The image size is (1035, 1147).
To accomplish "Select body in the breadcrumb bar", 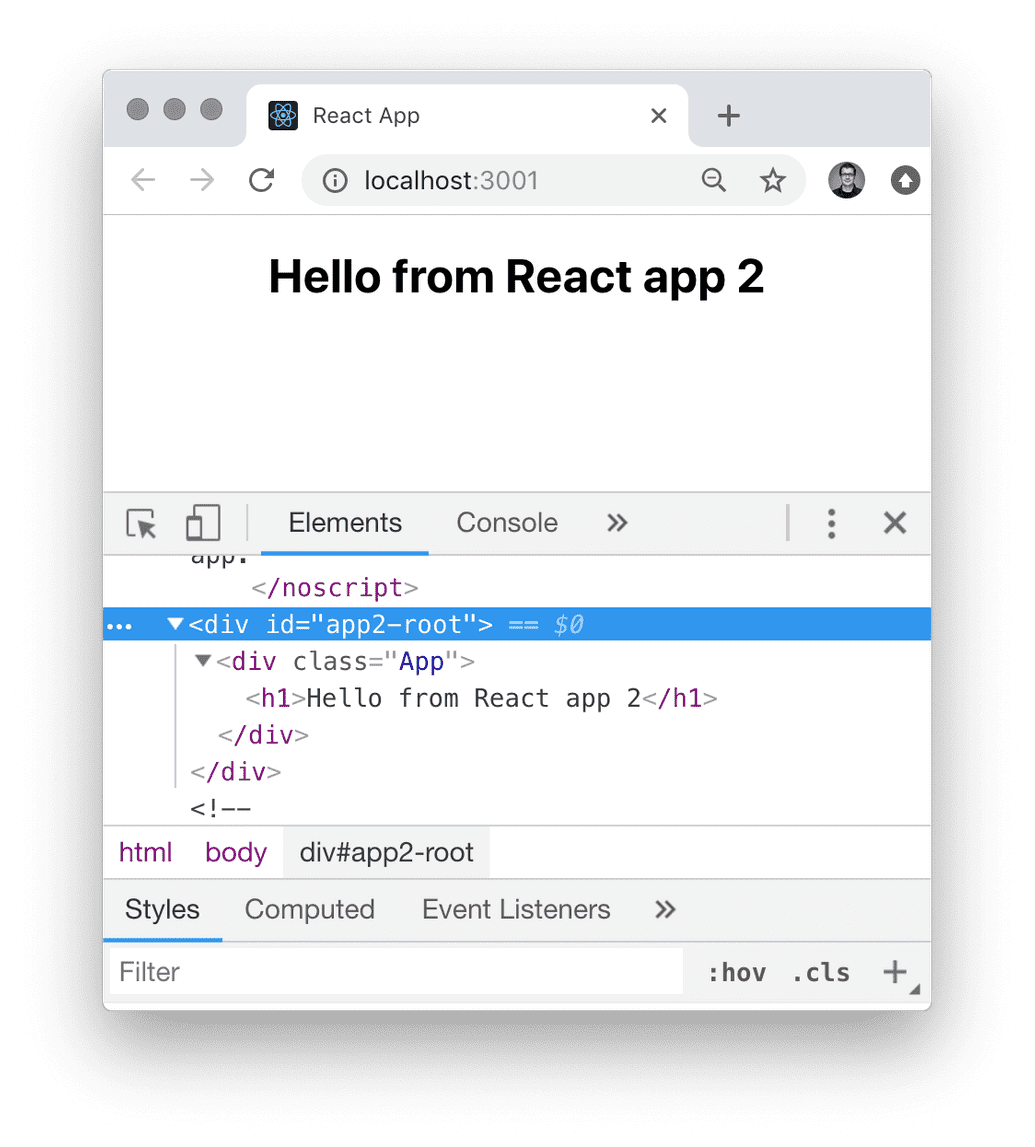I will 235,852.
